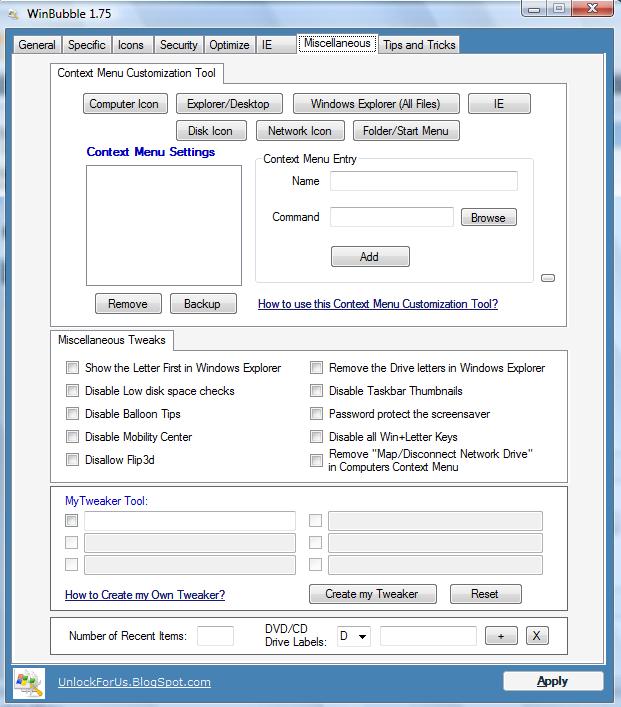
Task: Open the Tips and Tricks tab
Action: click(x=419, y=45)
